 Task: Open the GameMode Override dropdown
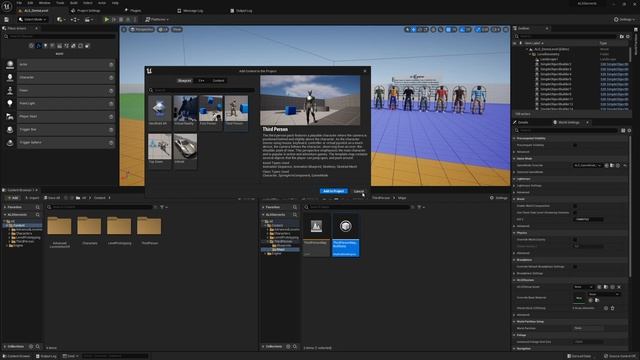[x=587, y=165]
